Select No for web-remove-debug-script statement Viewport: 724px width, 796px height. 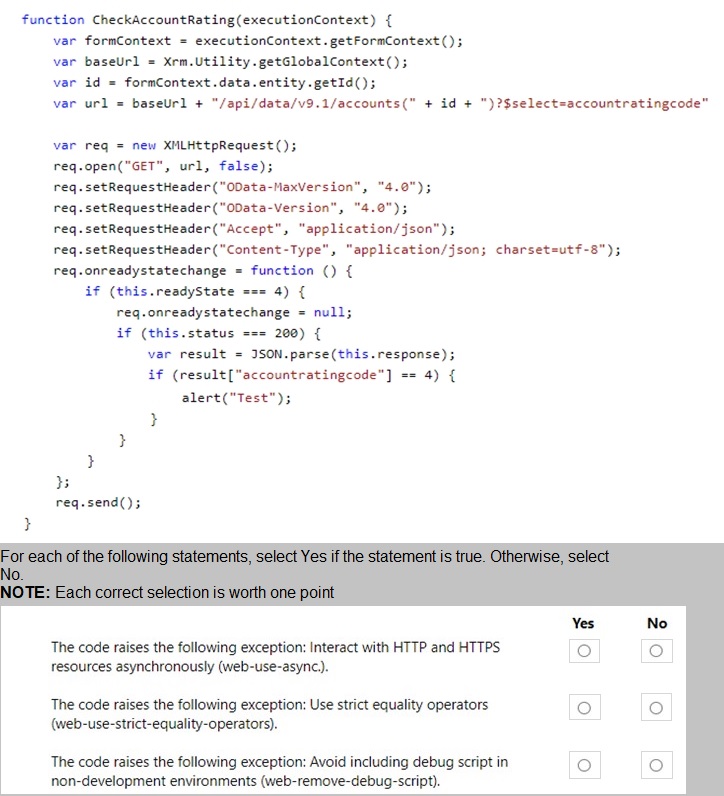tap(656, 766)
